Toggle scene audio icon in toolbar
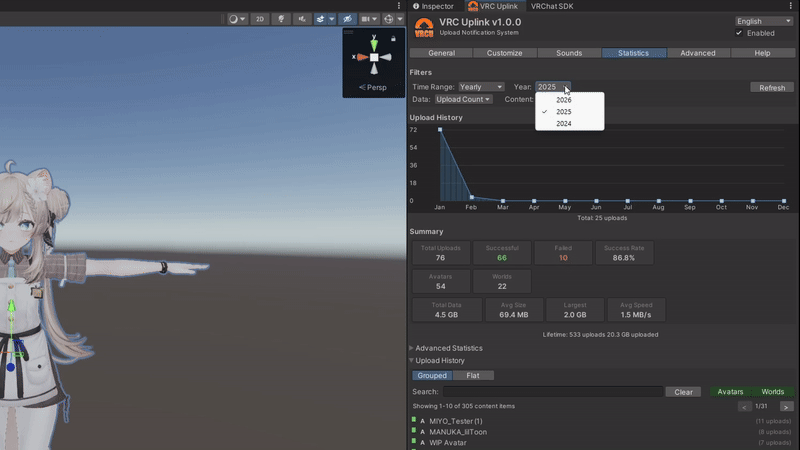800x450 pixels. (x=302, y=19)
